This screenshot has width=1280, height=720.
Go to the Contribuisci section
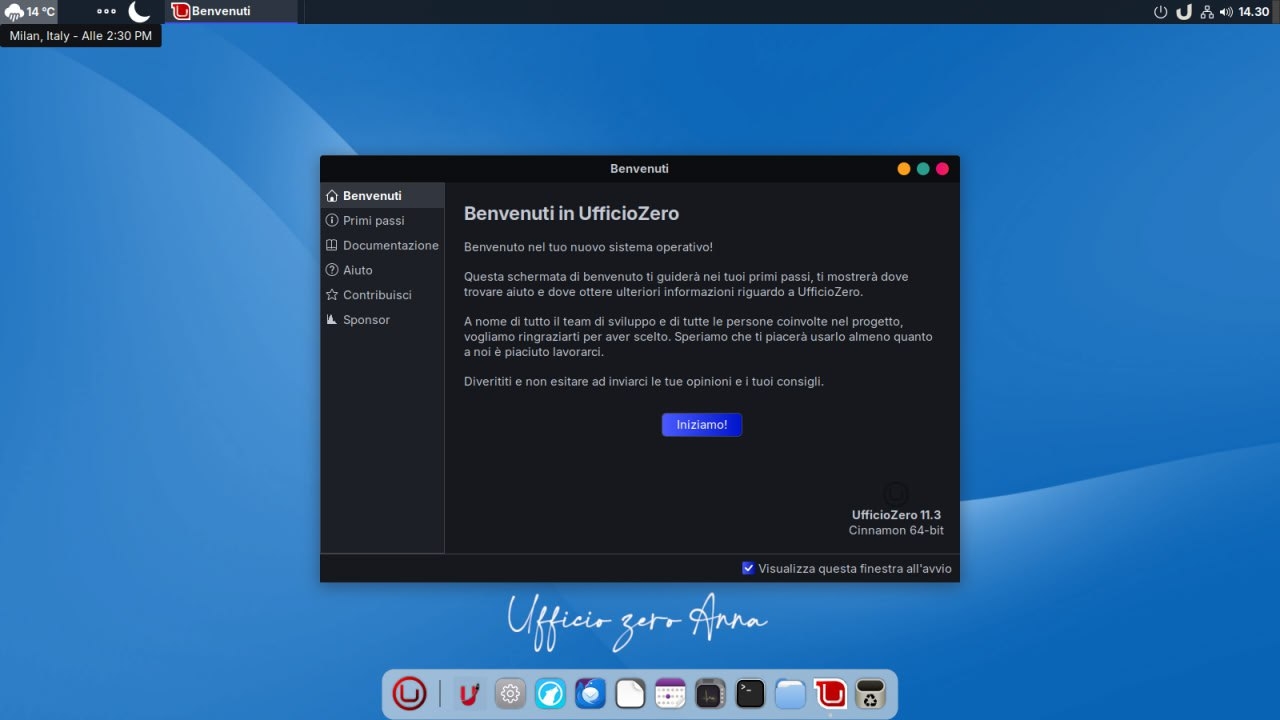pos(377,295)
